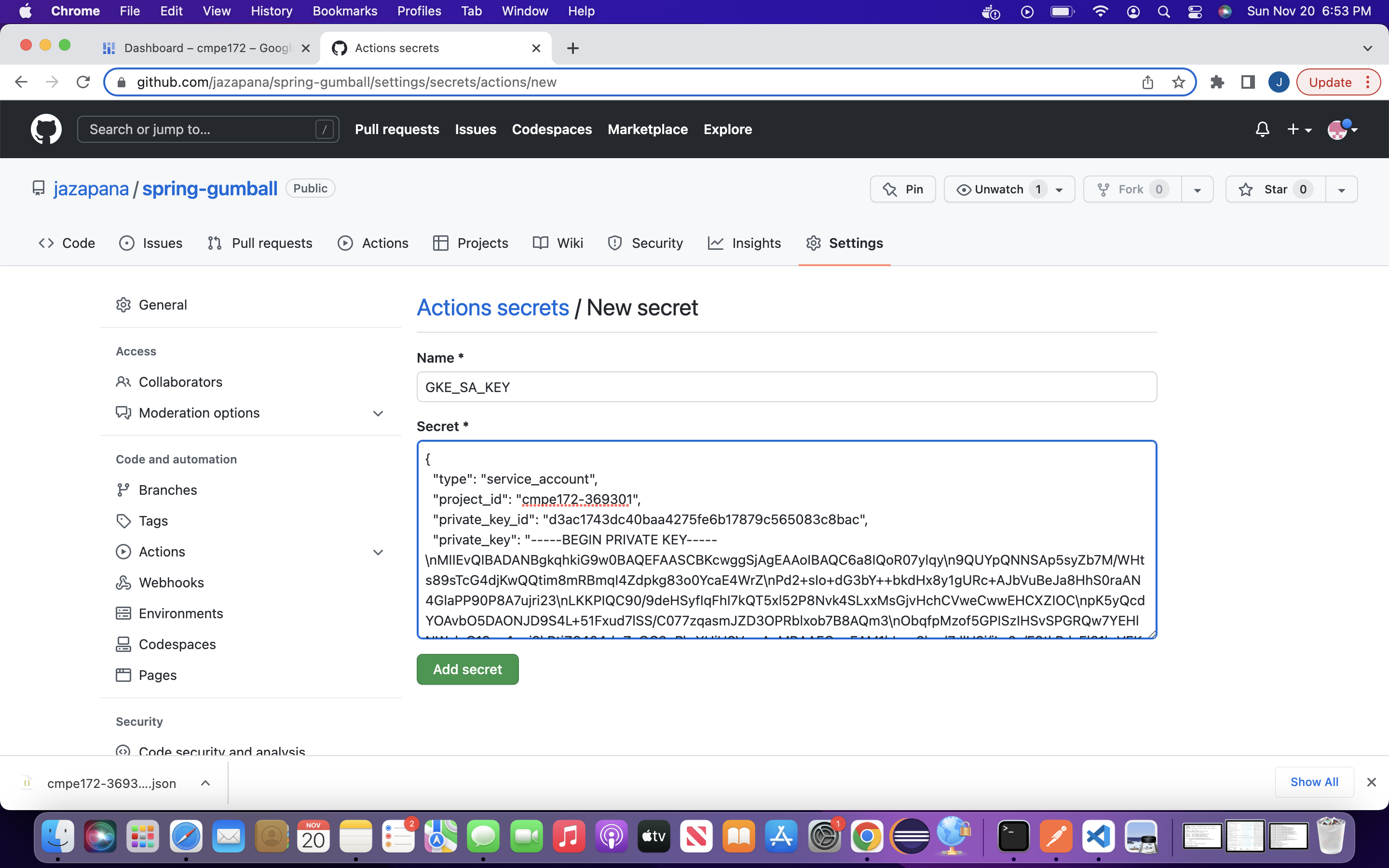Star the spring-gumball repository

(1275, 190)
